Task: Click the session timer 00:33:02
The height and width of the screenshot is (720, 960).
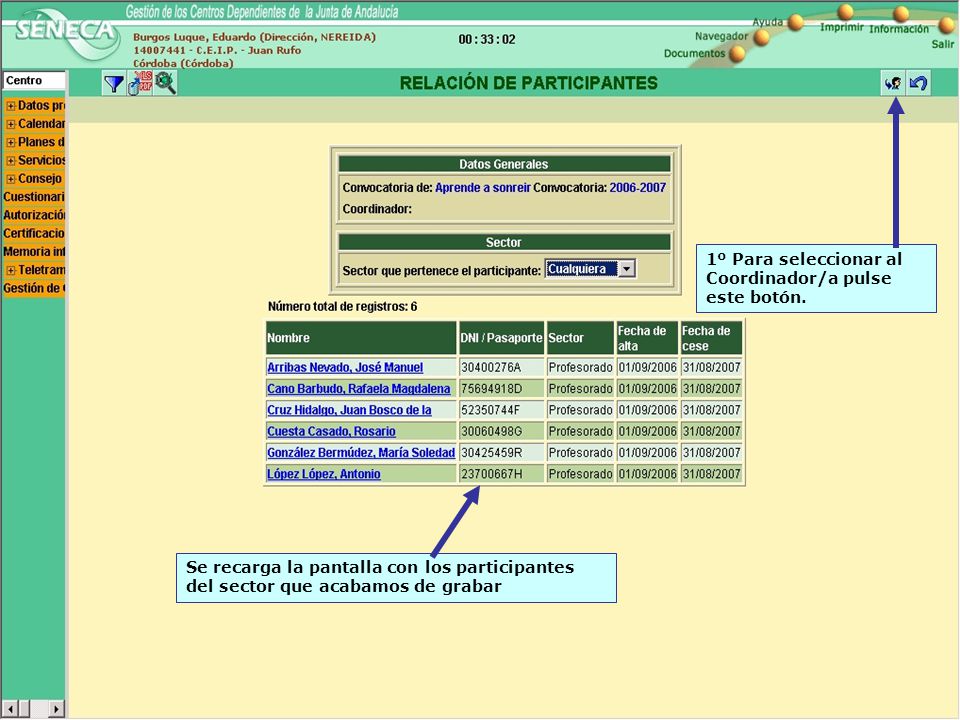Action: coord(487,40)
